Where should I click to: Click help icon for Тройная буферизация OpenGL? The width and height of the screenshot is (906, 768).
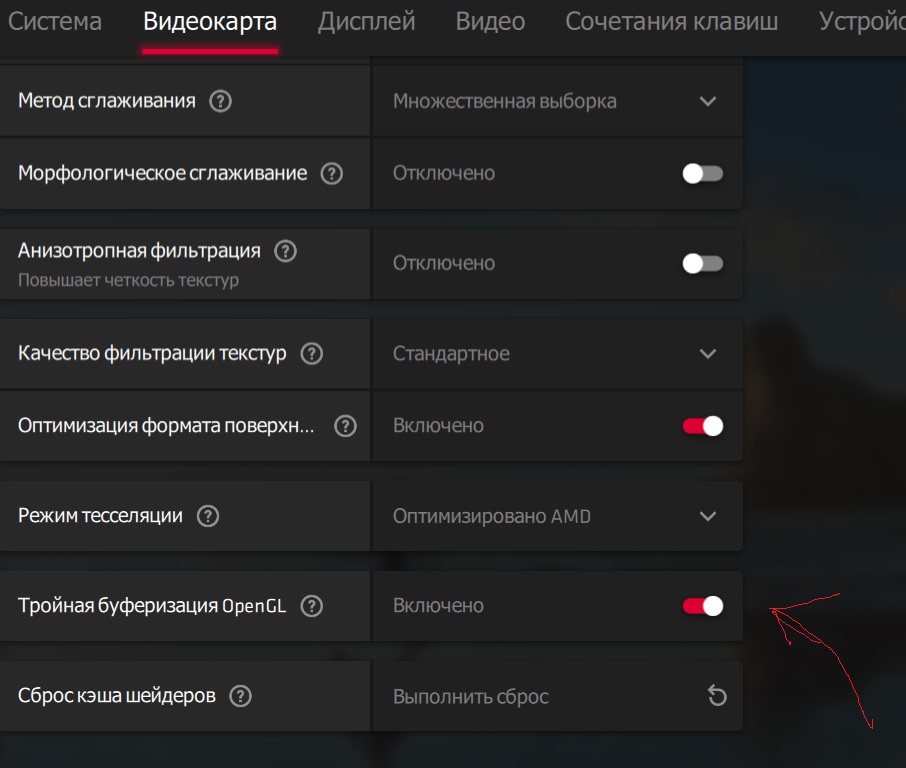[312, 606]
